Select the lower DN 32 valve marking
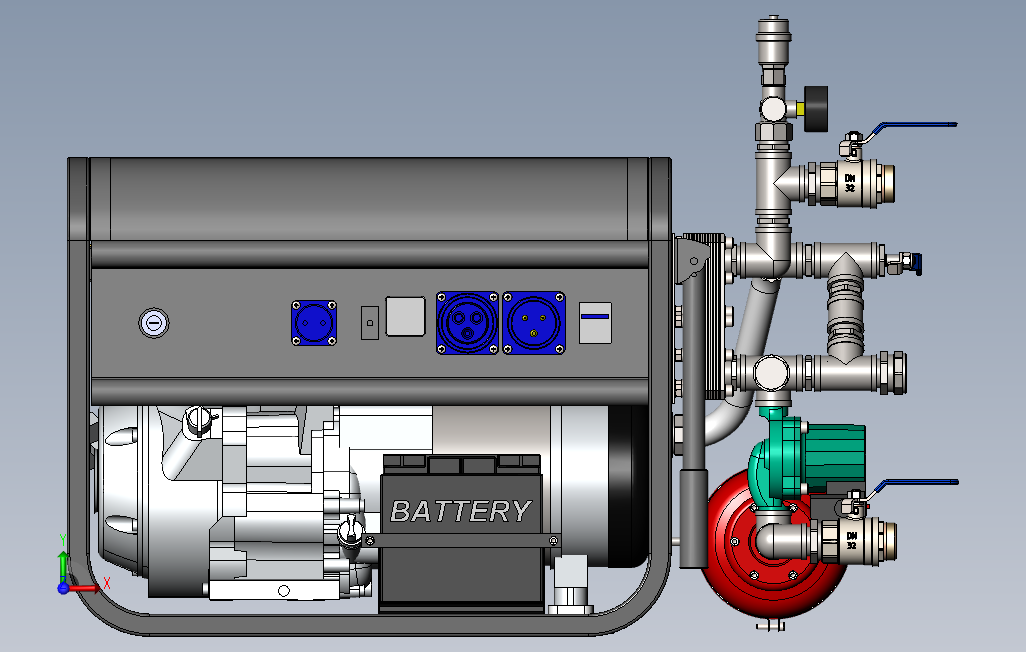Screen dimensions: 1026x652 pyautogui.click(x=851, y=541)
